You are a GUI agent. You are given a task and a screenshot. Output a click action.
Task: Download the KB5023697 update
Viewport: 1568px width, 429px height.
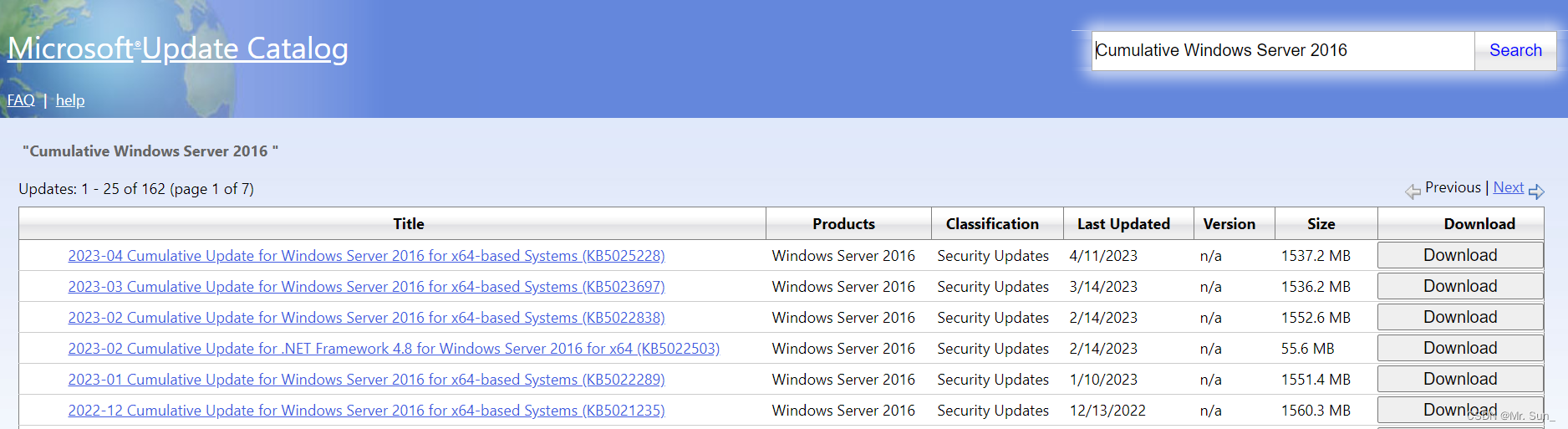[x=1460, y=286]
